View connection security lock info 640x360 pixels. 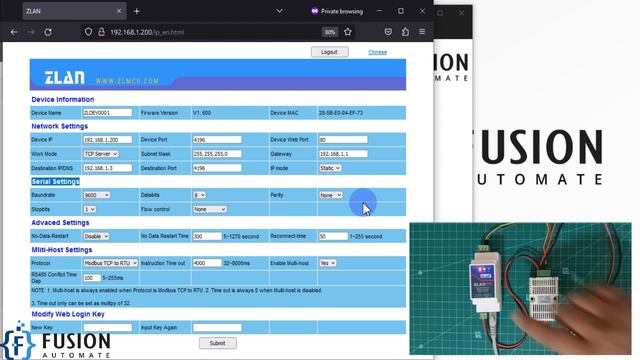[x=101, y=32]
